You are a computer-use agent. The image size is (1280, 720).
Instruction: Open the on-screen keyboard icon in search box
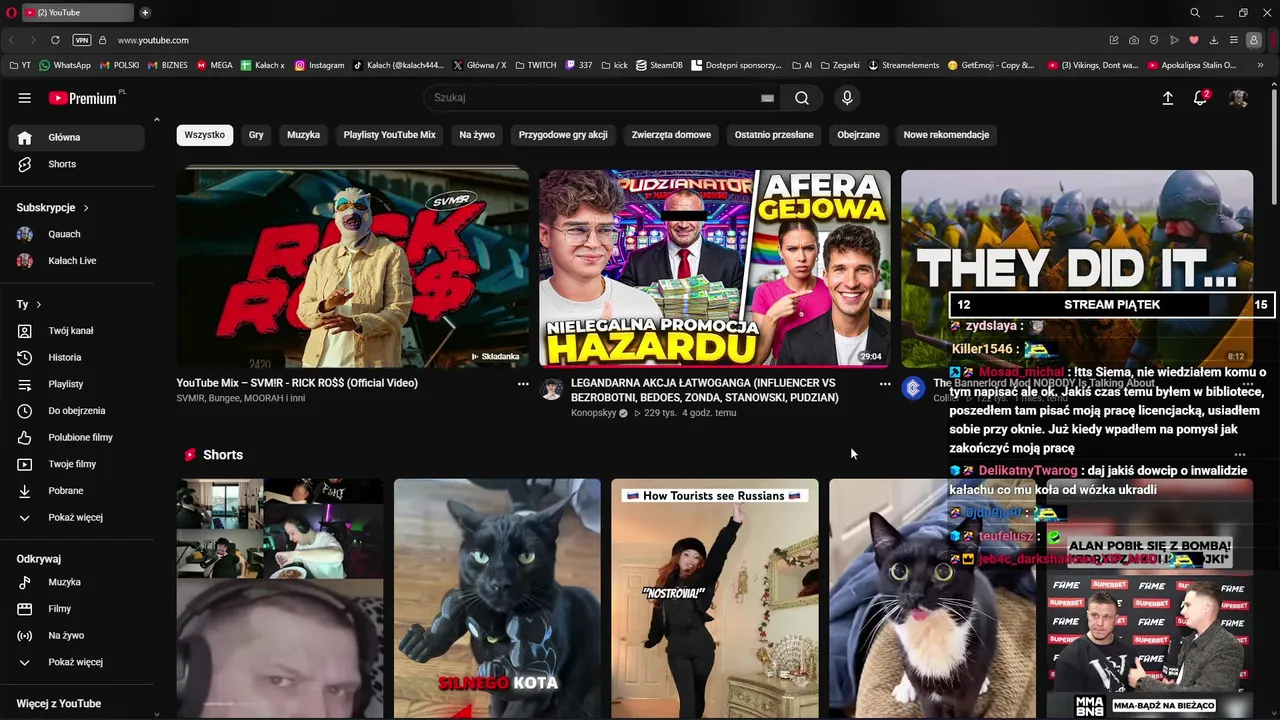pyautogui.click(x=767, y=98)
